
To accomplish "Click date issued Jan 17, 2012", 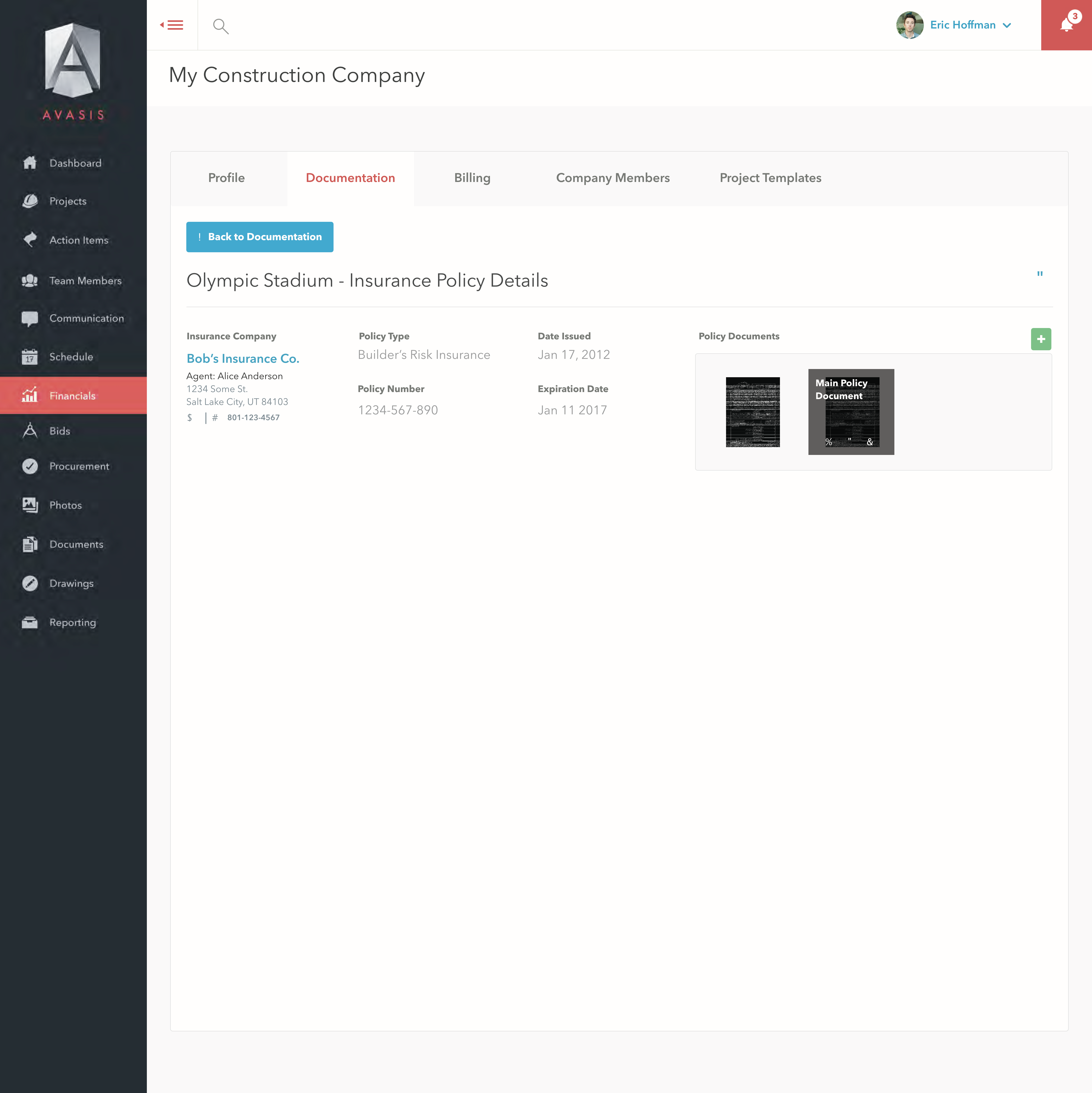I will 574,355.
